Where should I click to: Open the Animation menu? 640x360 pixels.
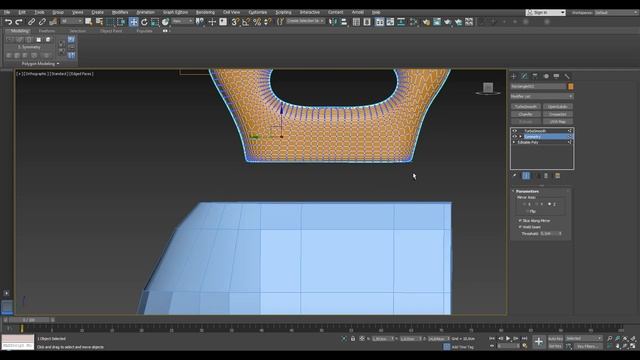click(x=145, y=12)
